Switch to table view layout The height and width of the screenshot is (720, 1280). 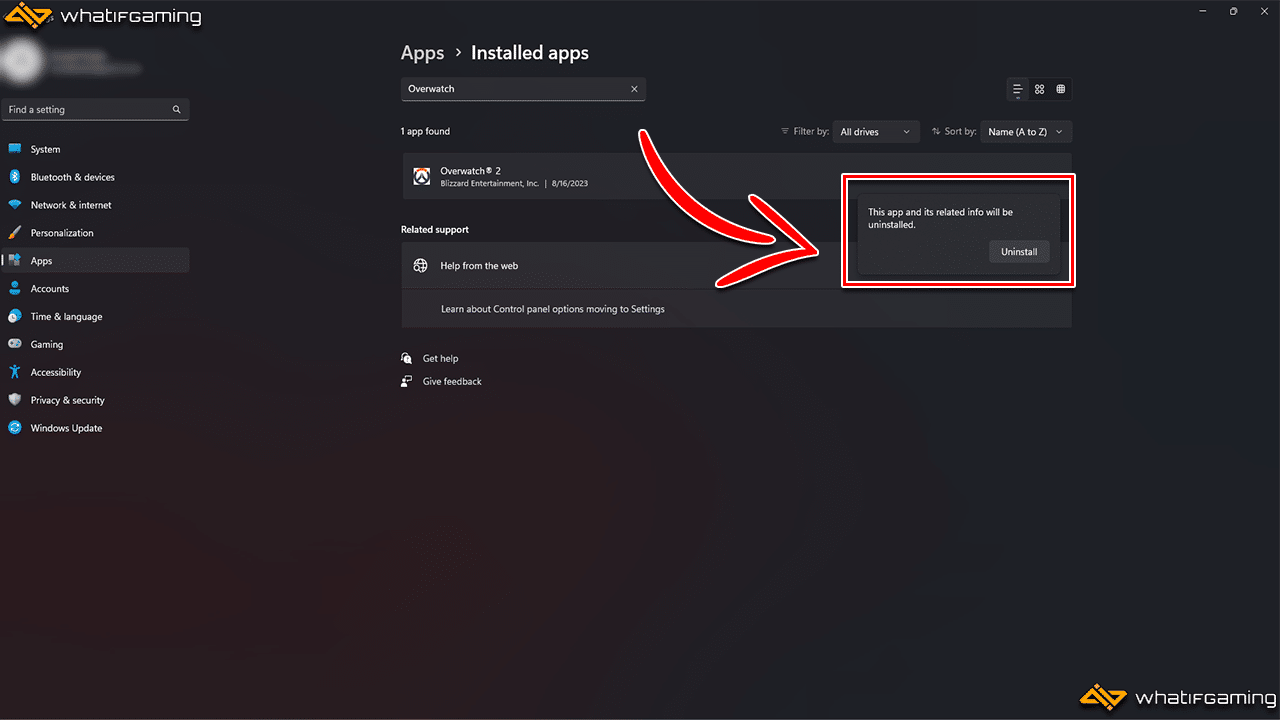(1061, 89)
